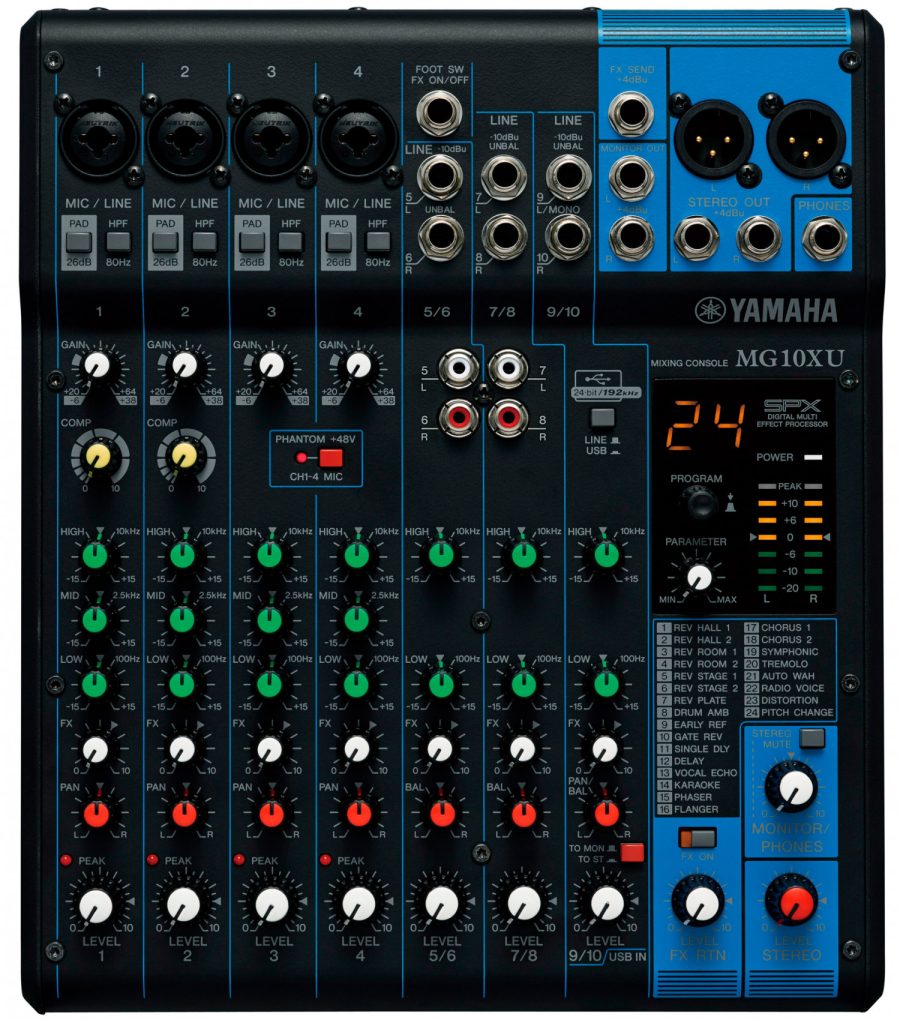This screenshot has width=900, height=1020.
Task: Click 'KARAOKE' in the program list
Action: (x=697, y=785)
